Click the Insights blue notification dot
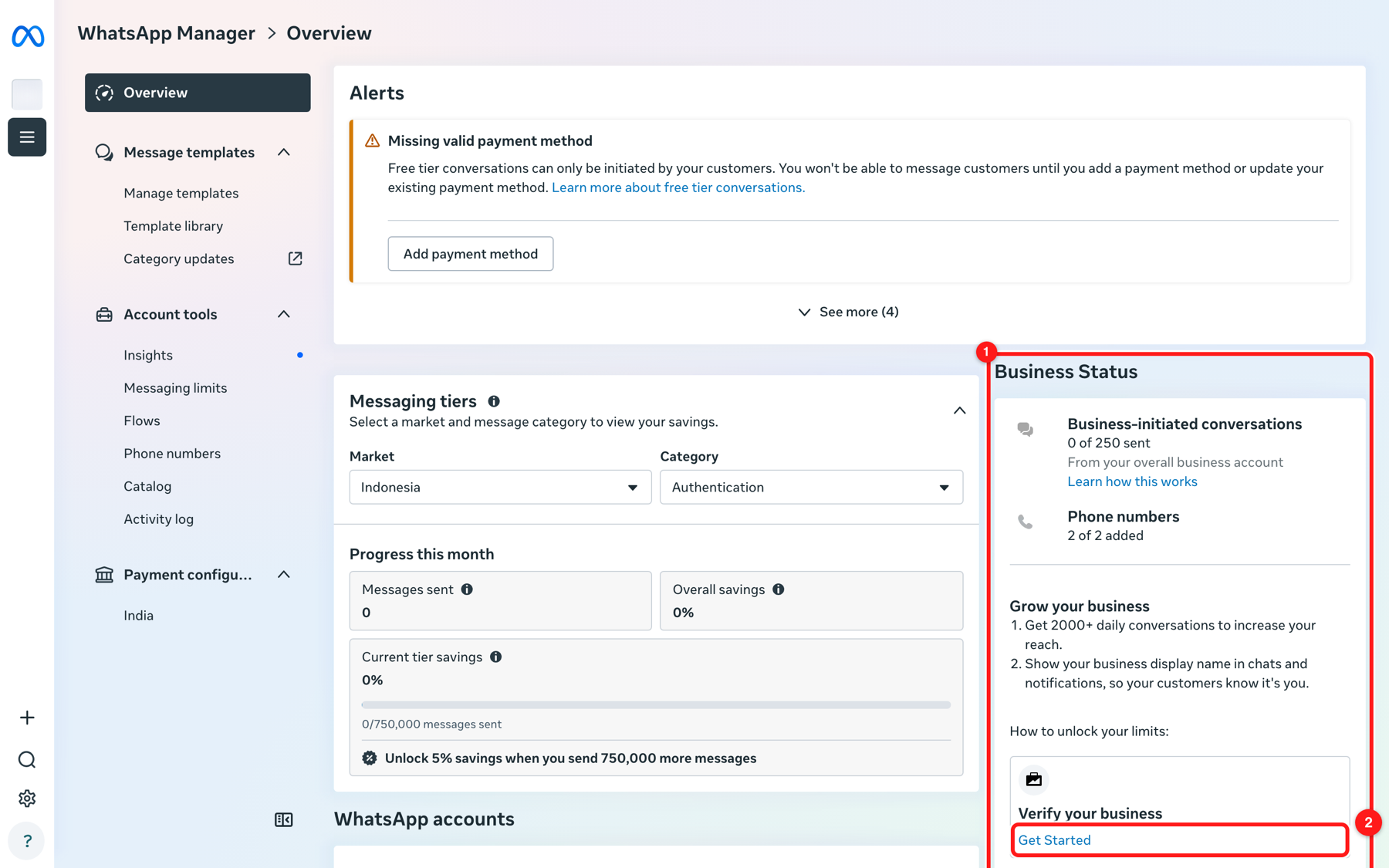The height and width of the screenshot is (868, 1389). click(300, 355)
